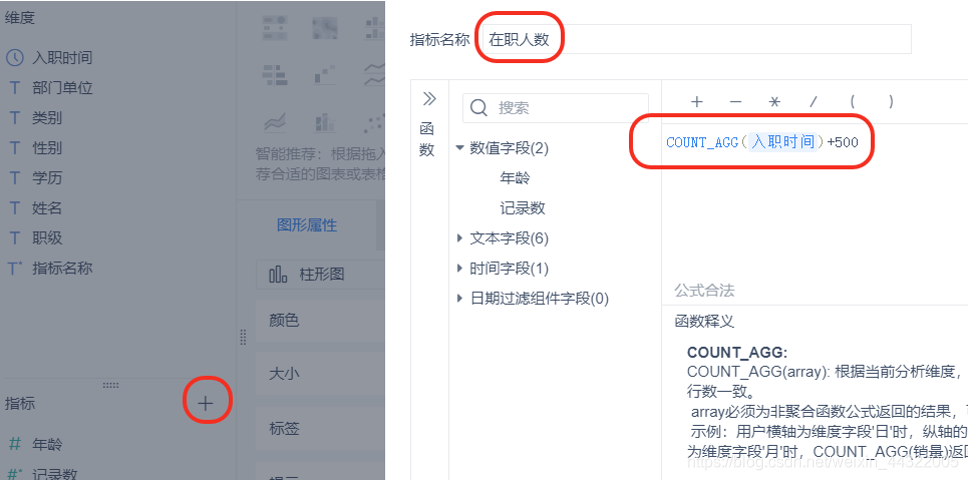Expand the 时间字段(1) tree group

[459, 268]
